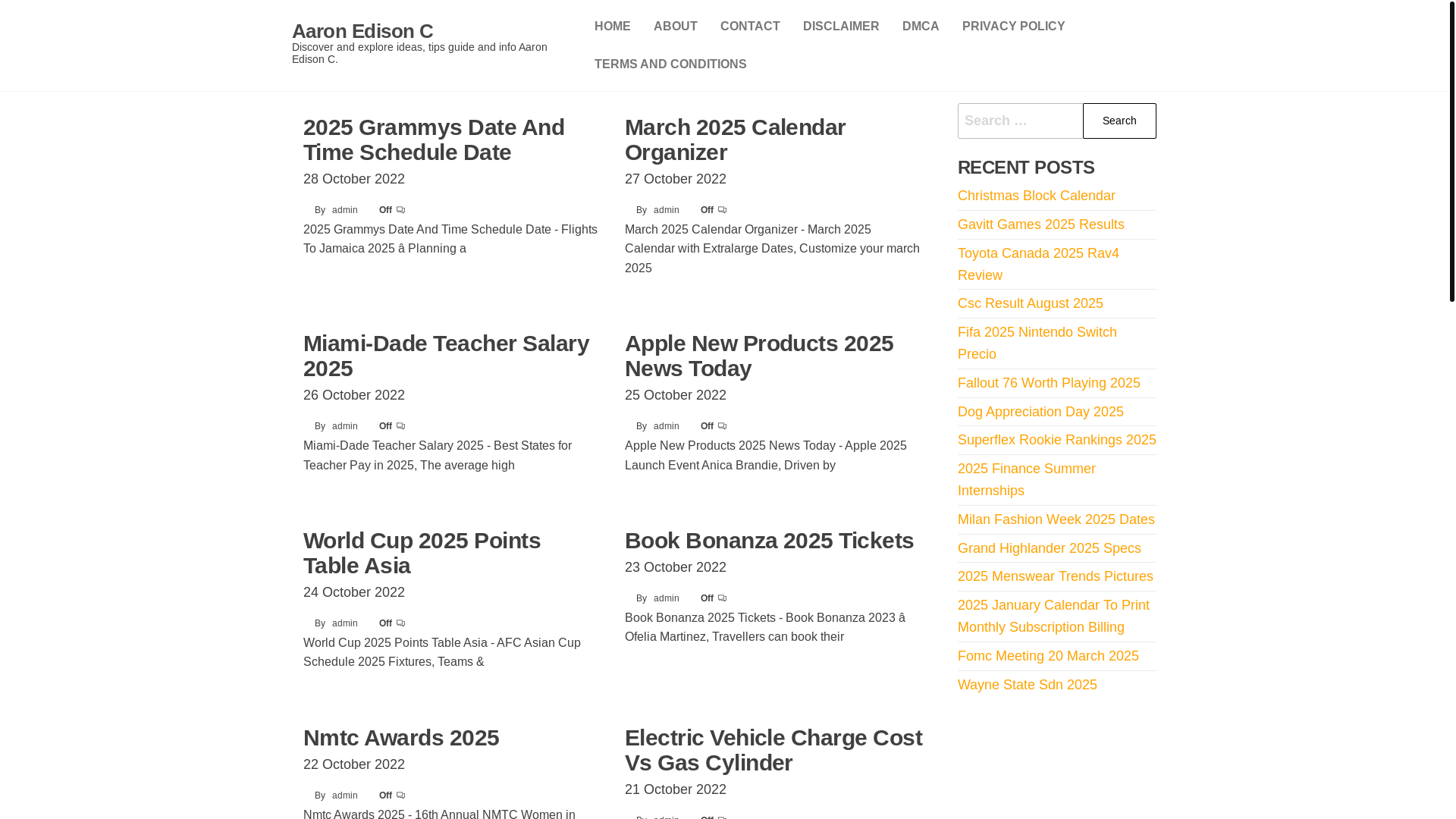Focus the Search input field
1456x819 pixels.
(x=1020, y=121)
